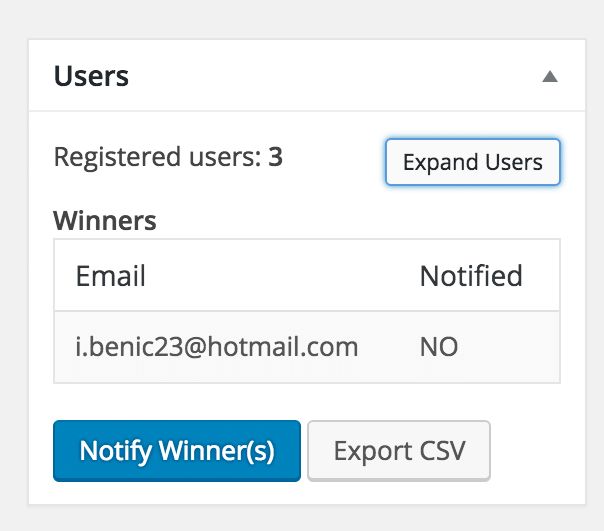Toggle the Users metabox using its arrow
604x531 pixels.
(550, 76)
